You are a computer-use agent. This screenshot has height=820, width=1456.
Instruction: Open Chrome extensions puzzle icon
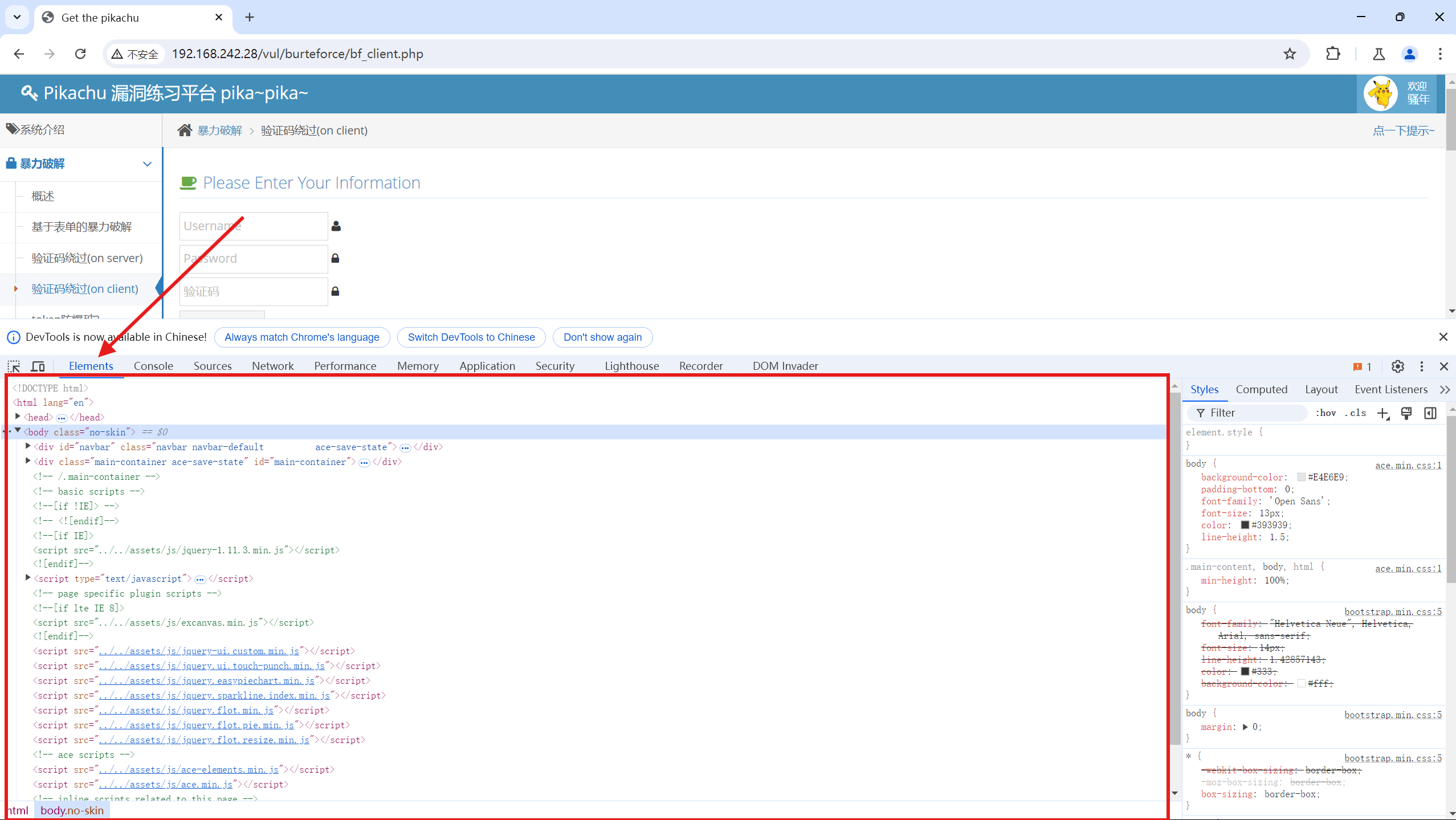[1333, 54]
